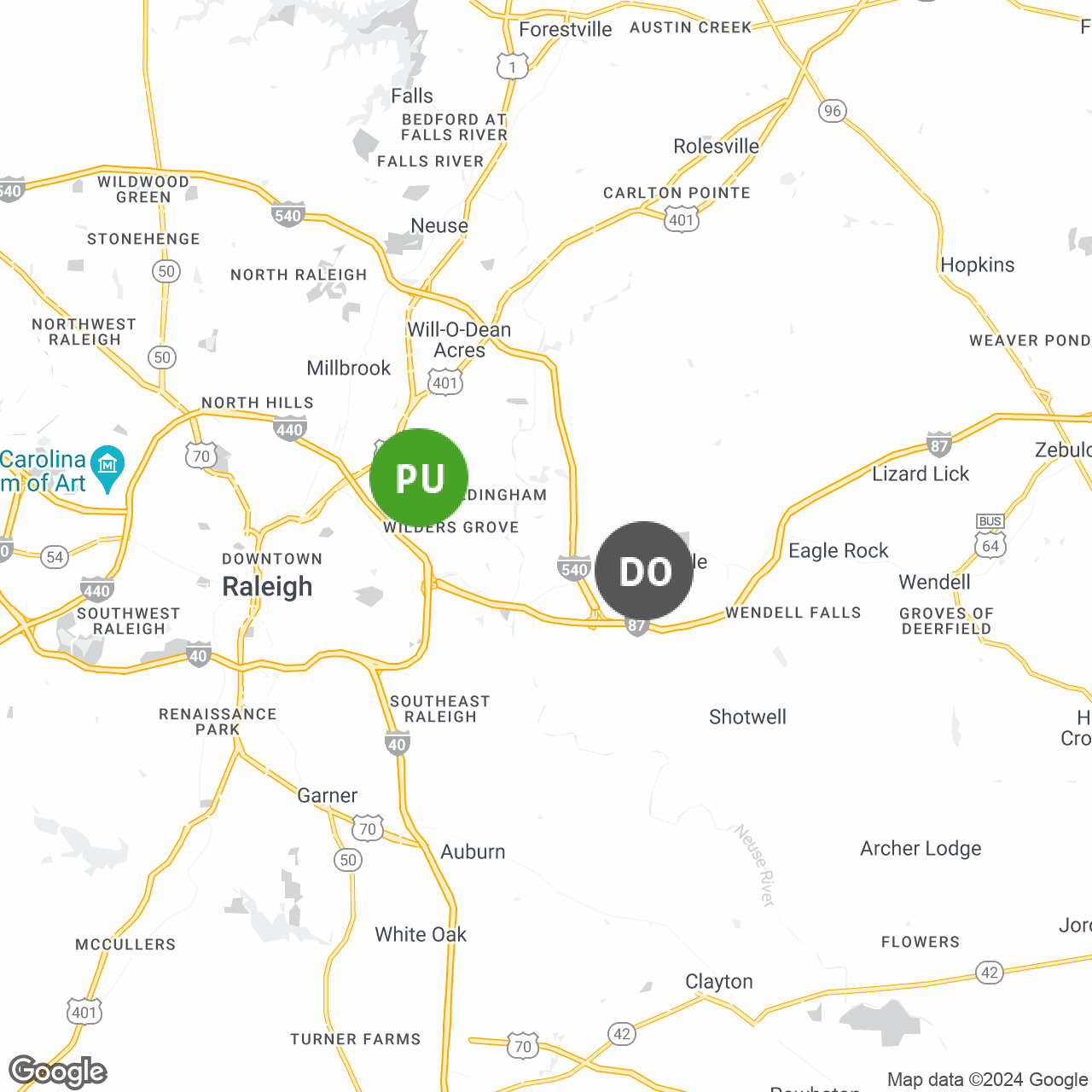
Task: Click the green PU pickup marker
Action: (x=419, y=478)
